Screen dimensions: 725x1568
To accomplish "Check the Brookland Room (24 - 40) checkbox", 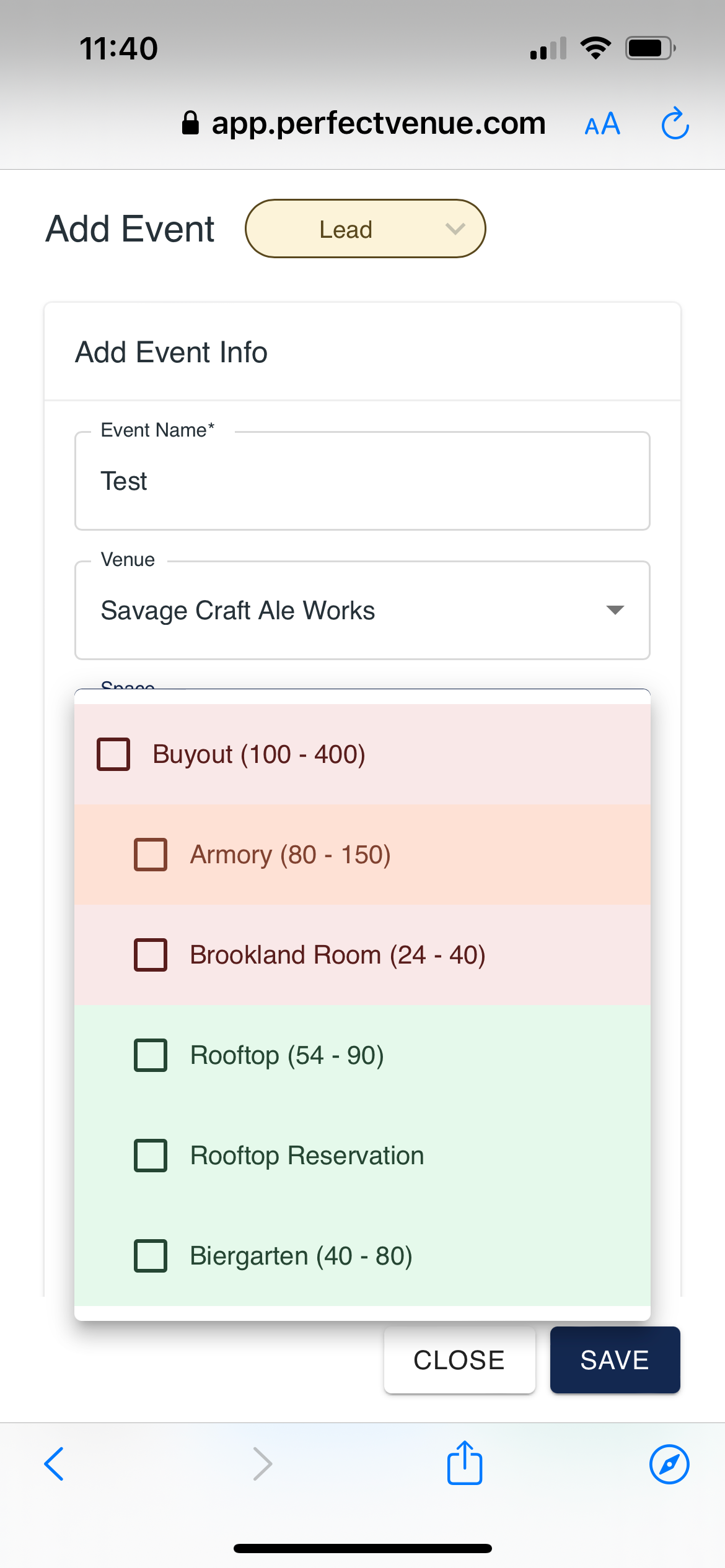I will tap(151, 955).
